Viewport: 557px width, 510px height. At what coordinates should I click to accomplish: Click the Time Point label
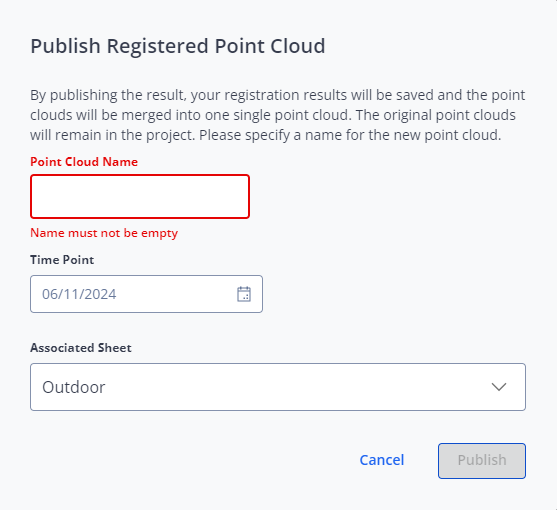point(62,260)
